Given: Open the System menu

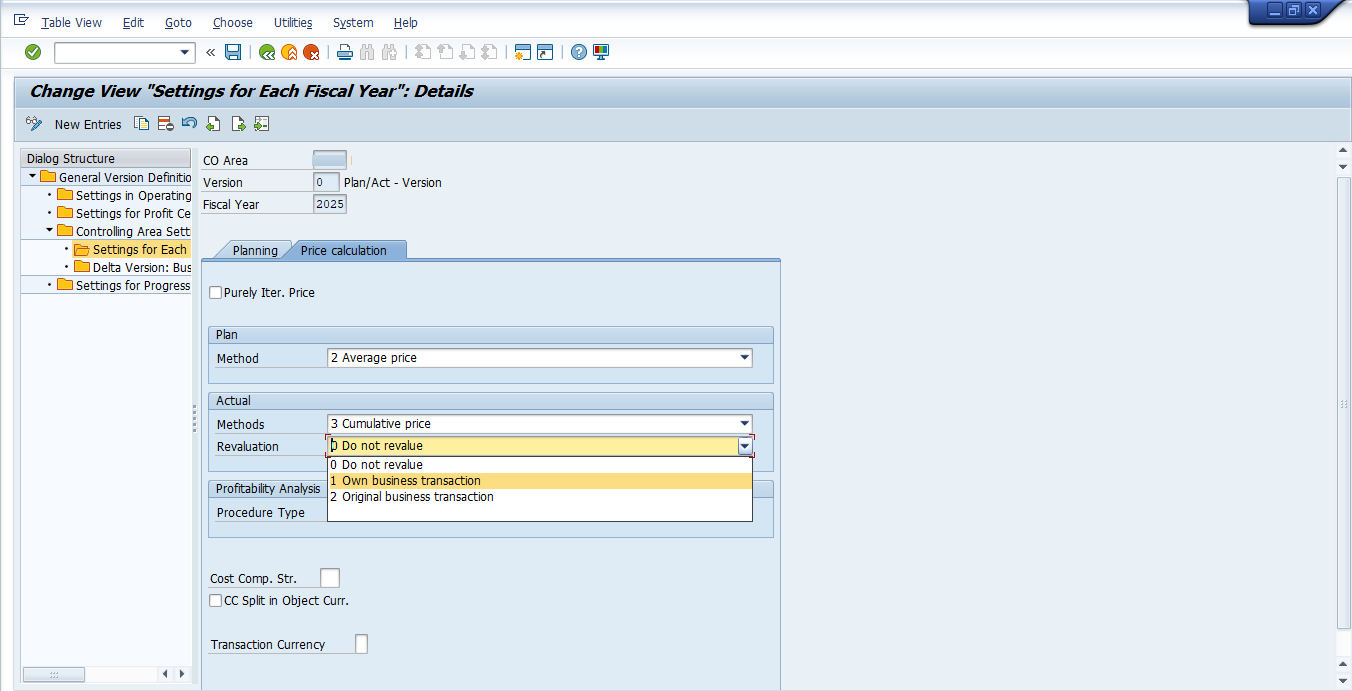Looking at the screenshot, I should pyautogui.click(x=353, y=22).
